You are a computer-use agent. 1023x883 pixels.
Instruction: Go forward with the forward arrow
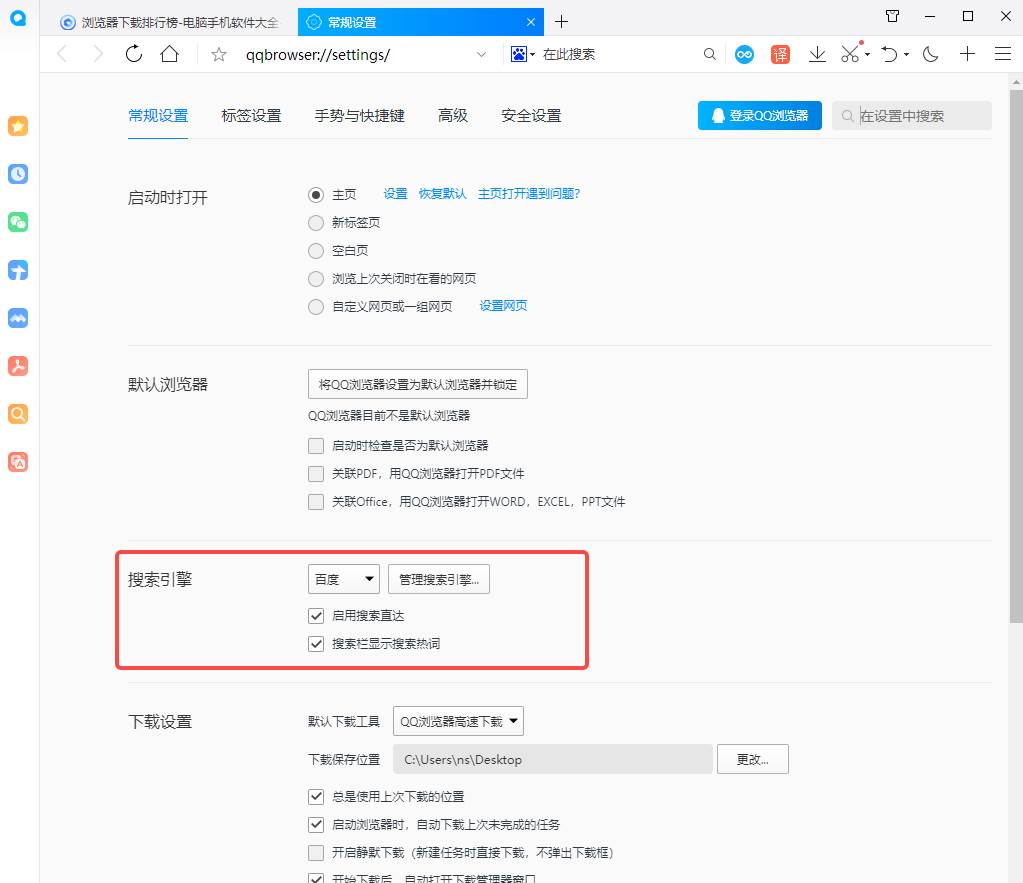point(98,54)
